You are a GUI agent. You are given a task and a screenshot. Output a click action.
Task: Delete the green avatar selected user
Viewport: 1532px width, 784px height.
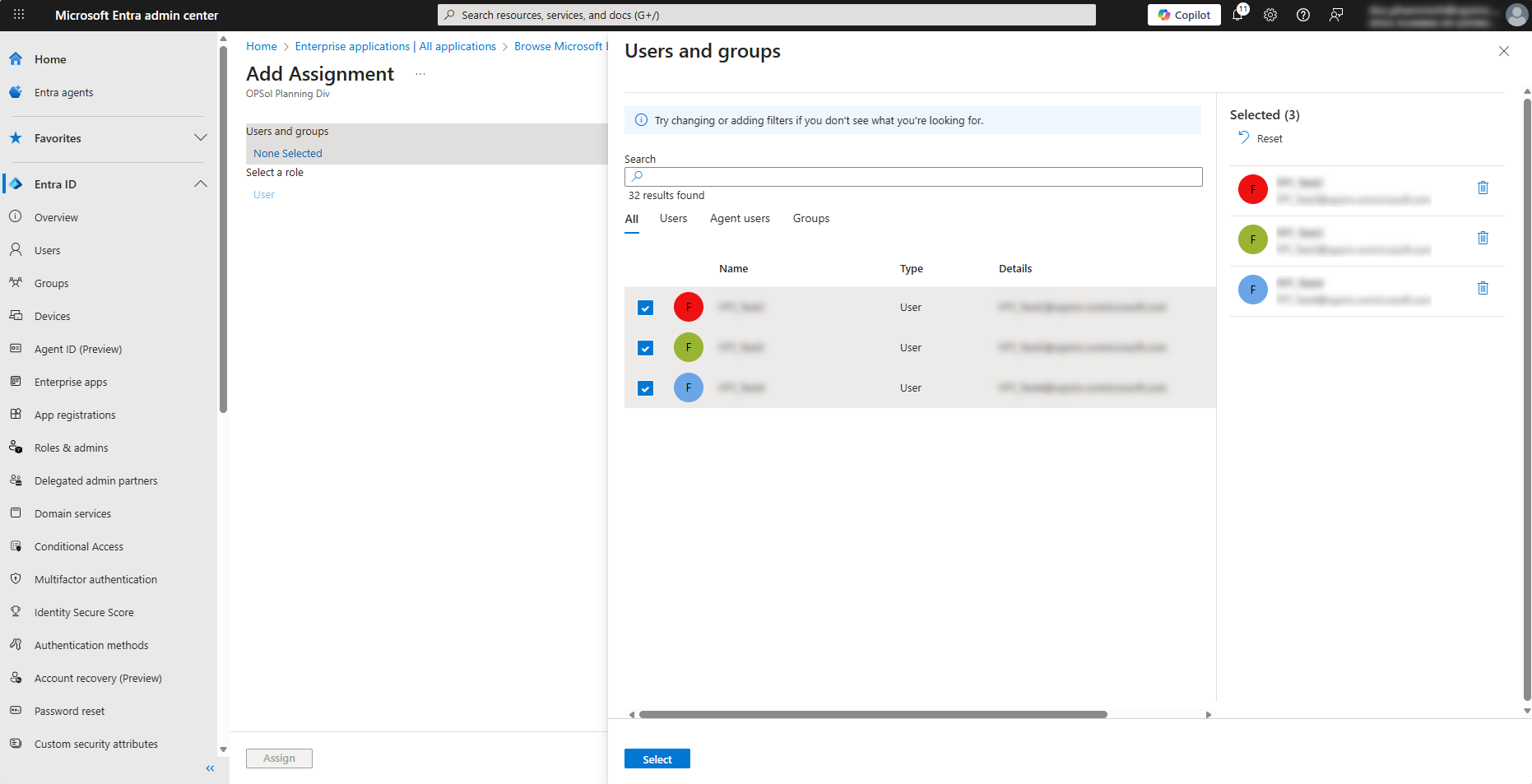coord(1483,239)
